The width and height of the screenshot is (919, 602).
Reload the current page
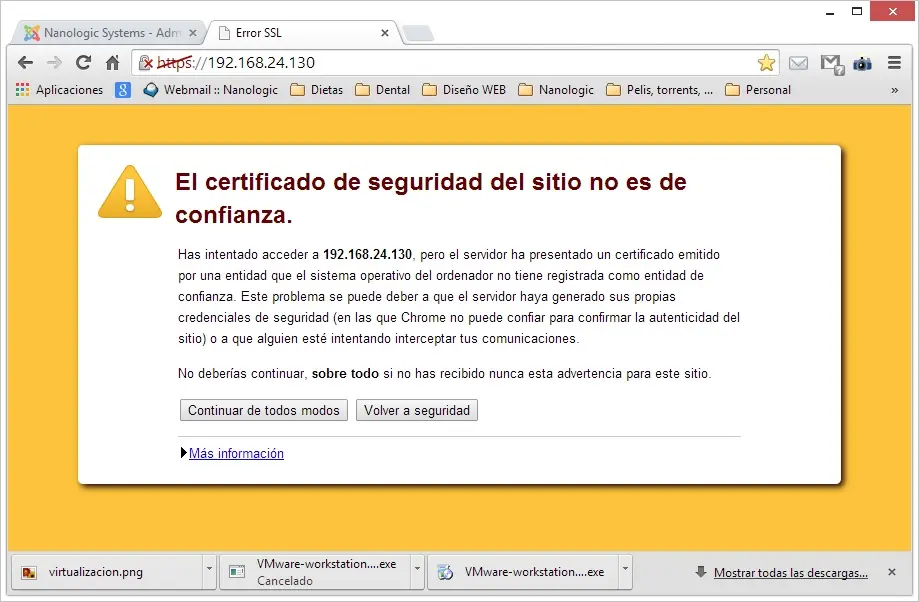[83, 62]
